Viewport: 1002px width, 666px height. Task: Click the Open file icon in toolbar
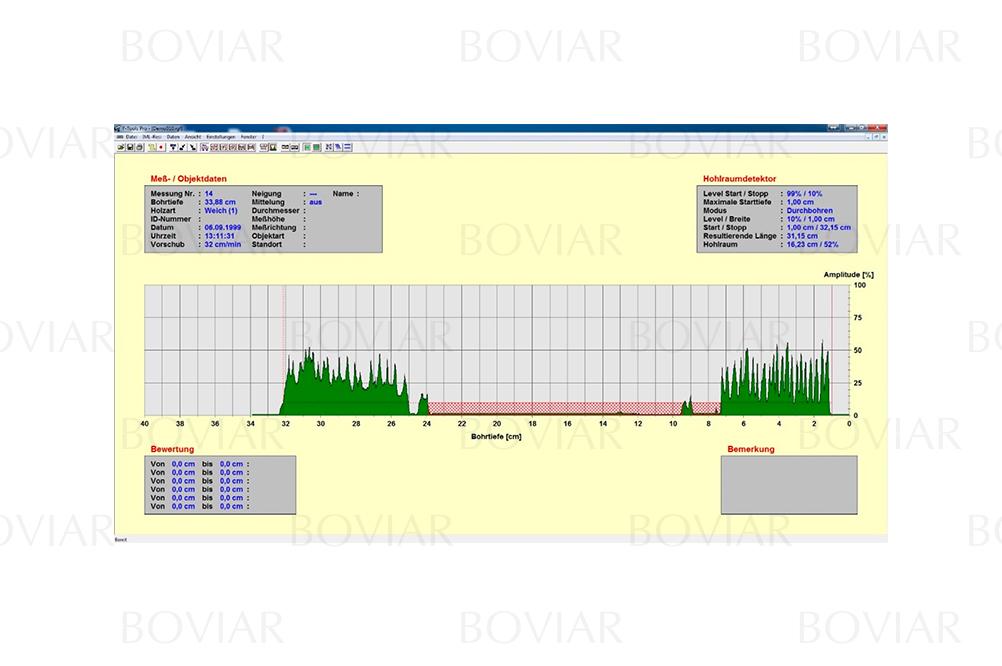pyautogui.click(x=120, y=147)
